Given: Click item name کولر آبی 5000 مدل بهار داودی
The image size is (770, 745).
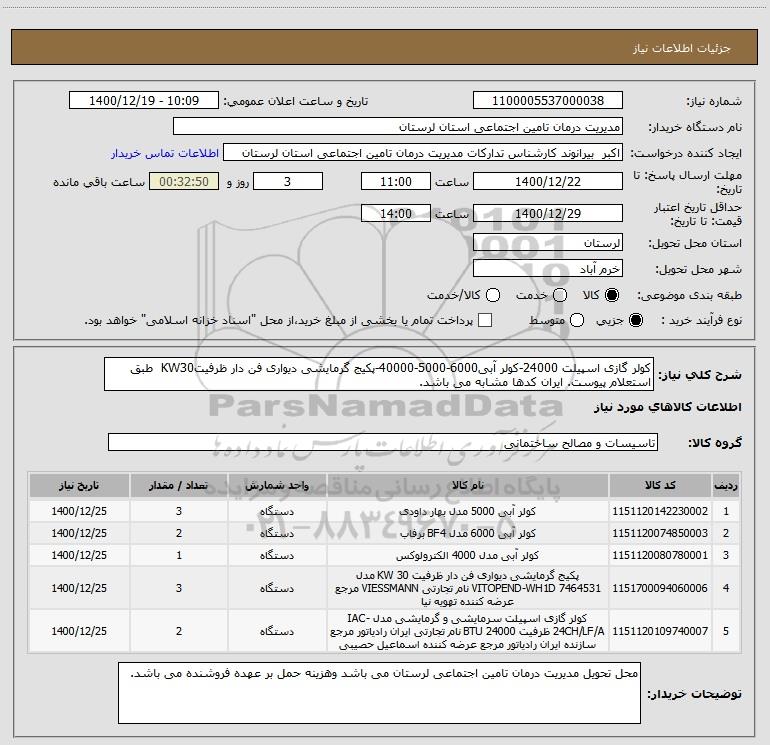Looking at the screenshot, I should click(468, 511).
